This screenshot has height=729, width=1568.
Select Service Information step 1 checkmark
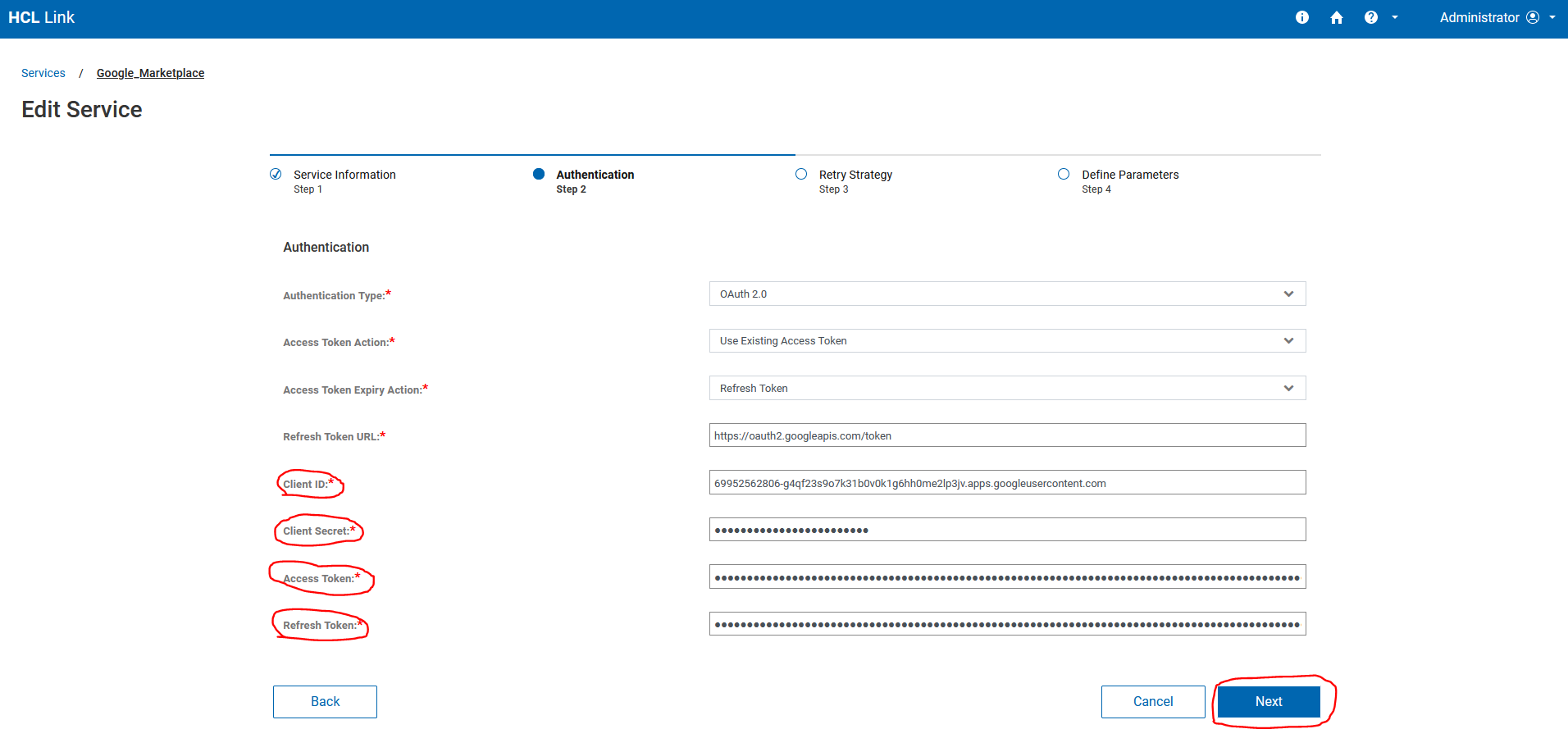(x=276, y=174)
